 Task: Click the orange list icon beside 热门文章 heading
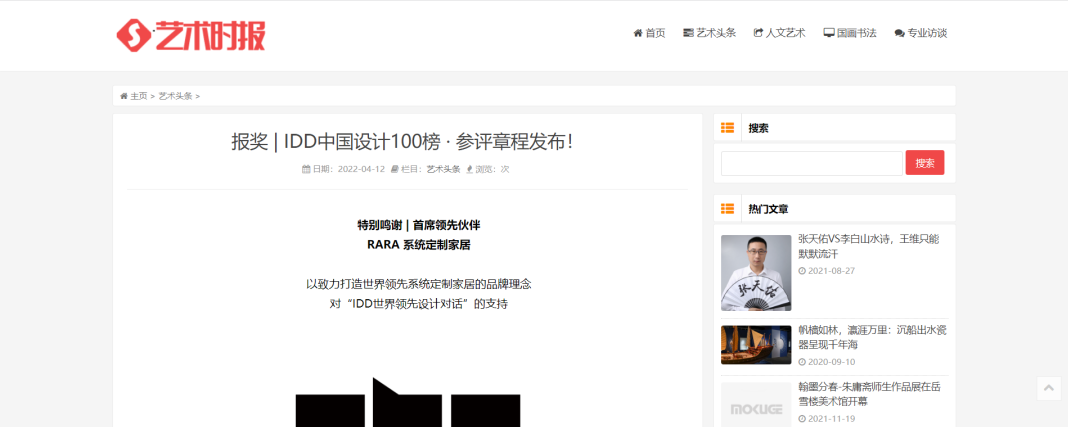click(x=727, y=208)
